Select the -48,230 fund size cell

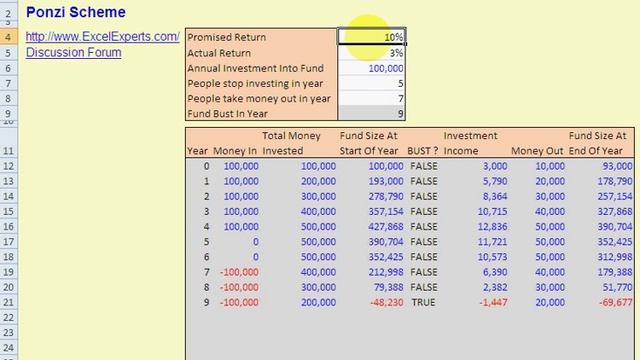point(386,302)
